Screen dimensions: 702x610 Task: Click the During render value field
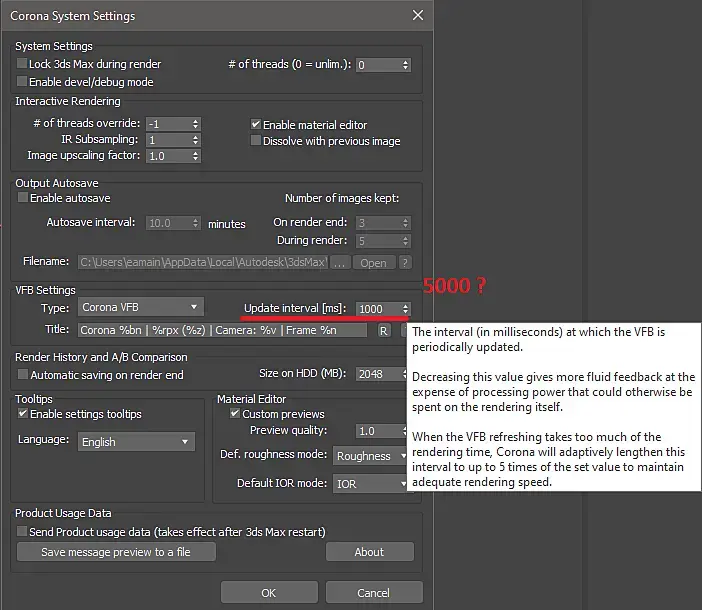tap(379, 241)
